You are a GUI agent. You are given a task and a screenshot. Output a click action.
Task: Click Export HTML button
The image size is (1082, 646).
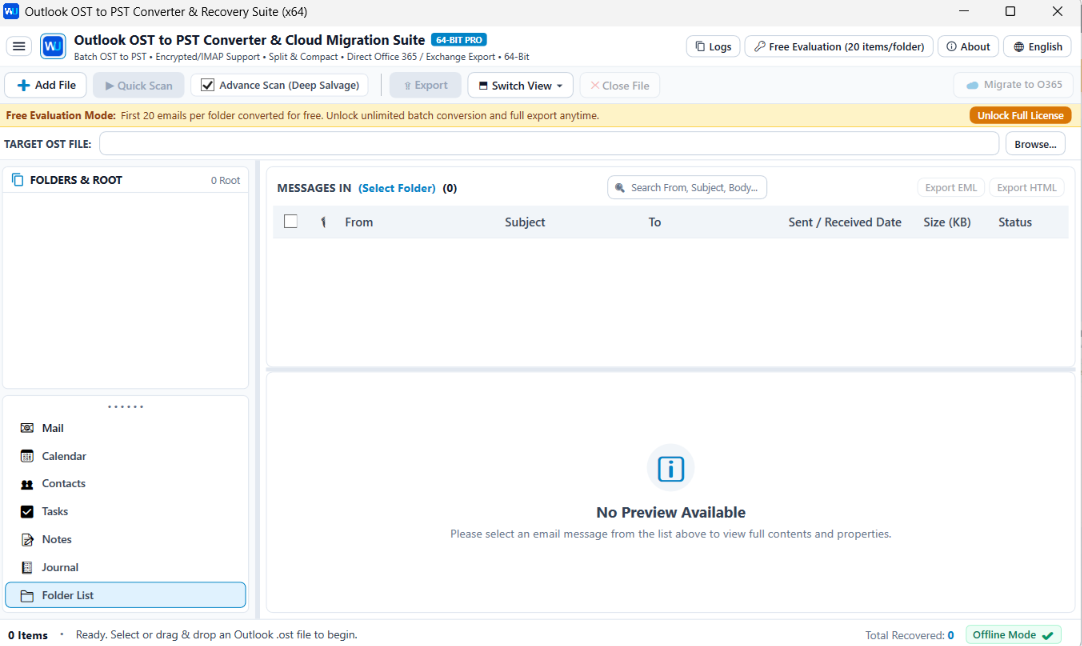coord(1027,188)
